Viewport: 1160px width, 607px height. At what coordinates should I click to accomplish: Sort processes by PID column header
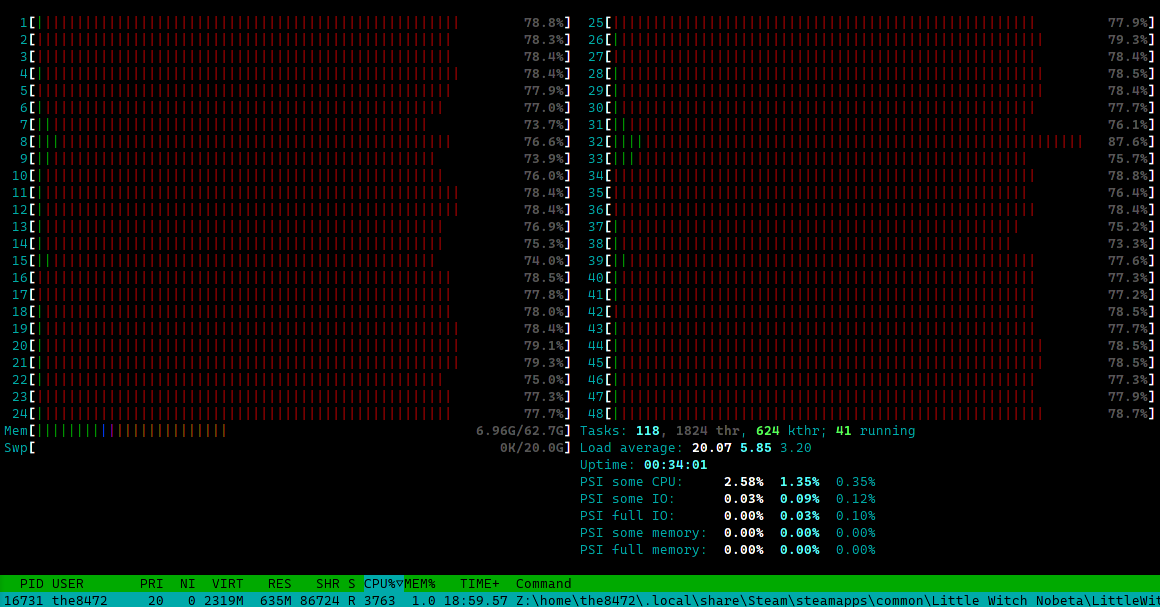pos(32,584)
